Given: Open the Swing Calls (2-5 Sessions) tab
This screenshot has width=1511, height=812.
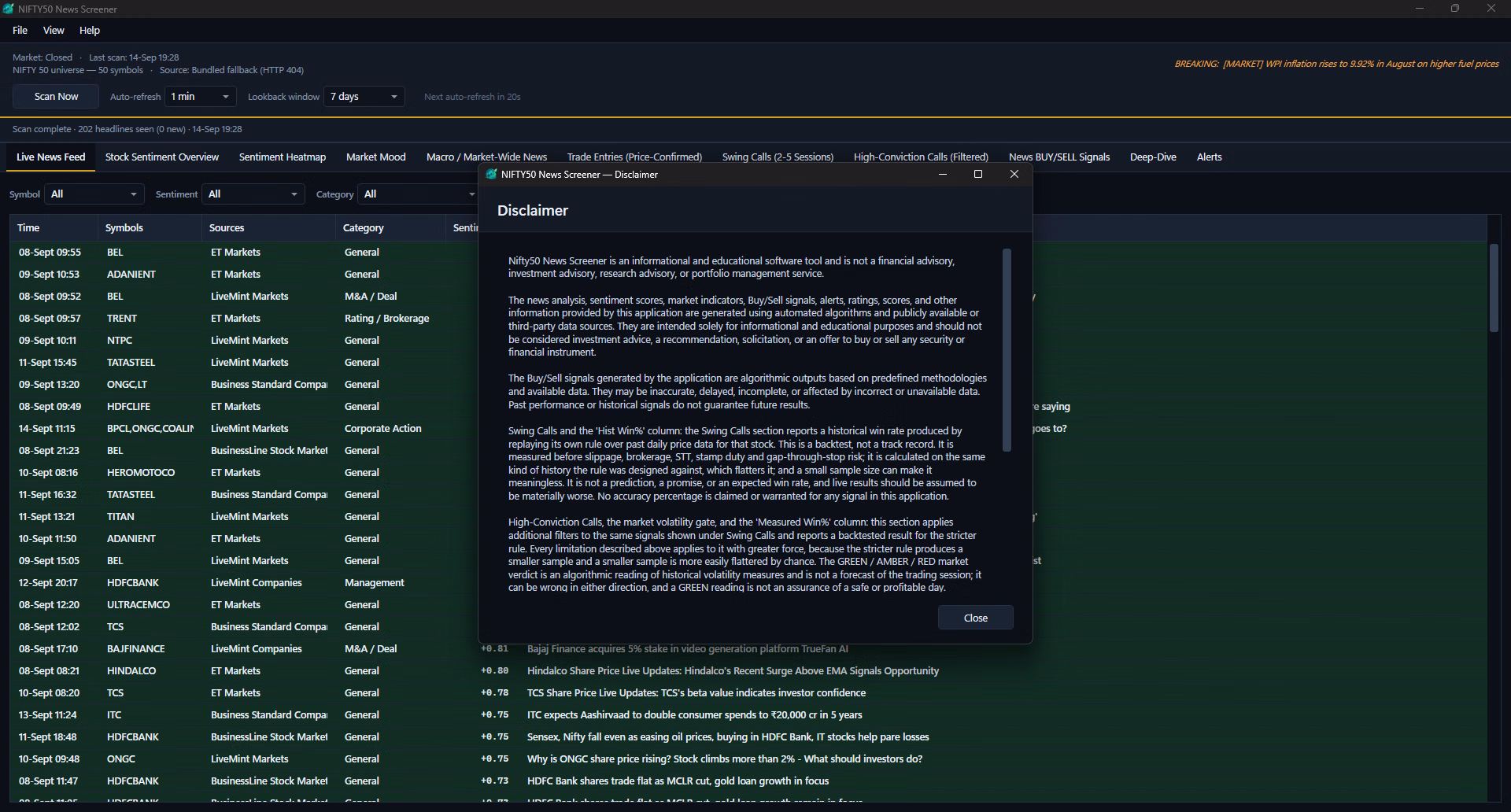Looking at the screenshot, I should click(778, 157).
